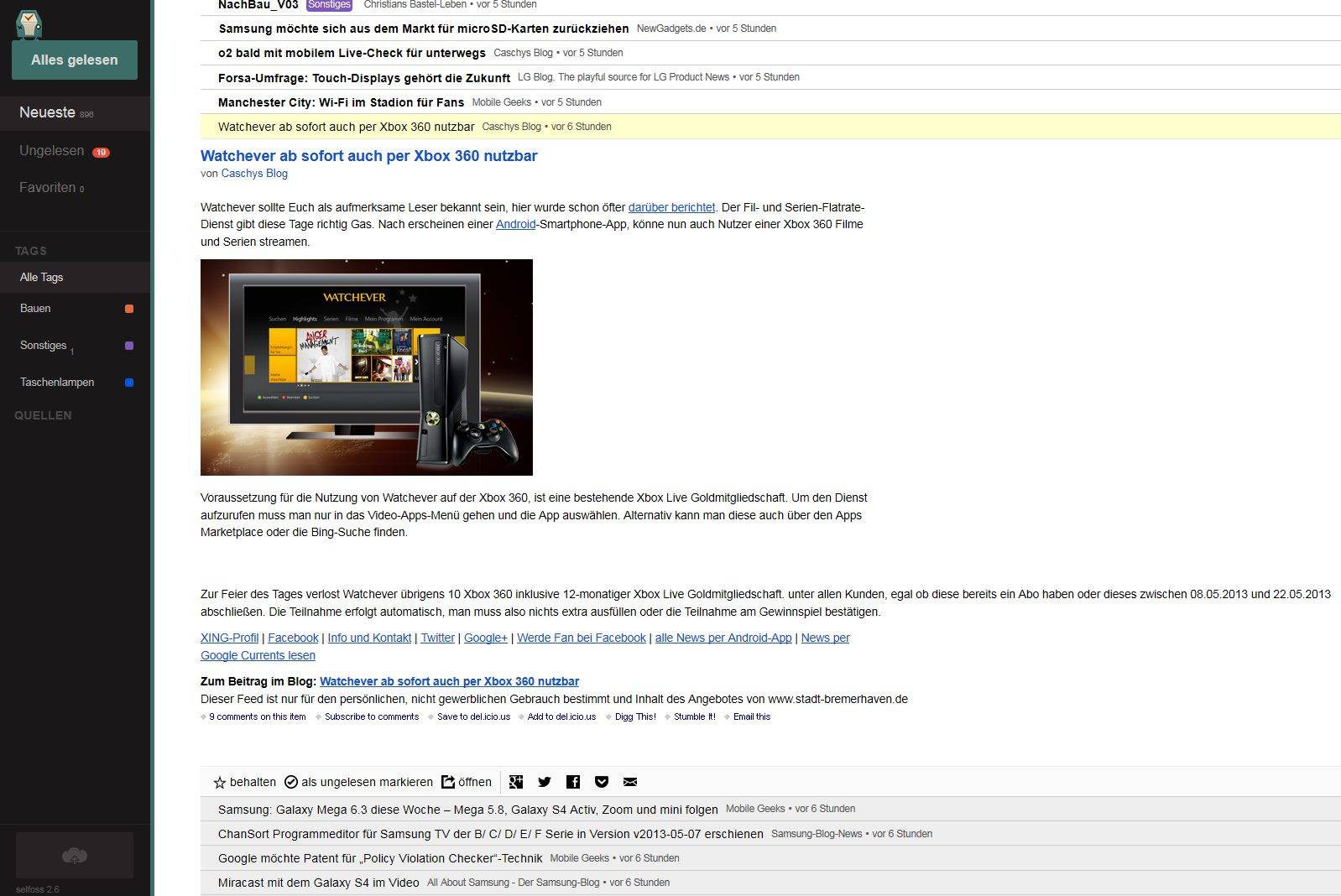Image resolution: width=1341 pixels, height=896 pixels.
Task: Open the Manchester City Wi-Fi entry
Action: pos(770,102)
